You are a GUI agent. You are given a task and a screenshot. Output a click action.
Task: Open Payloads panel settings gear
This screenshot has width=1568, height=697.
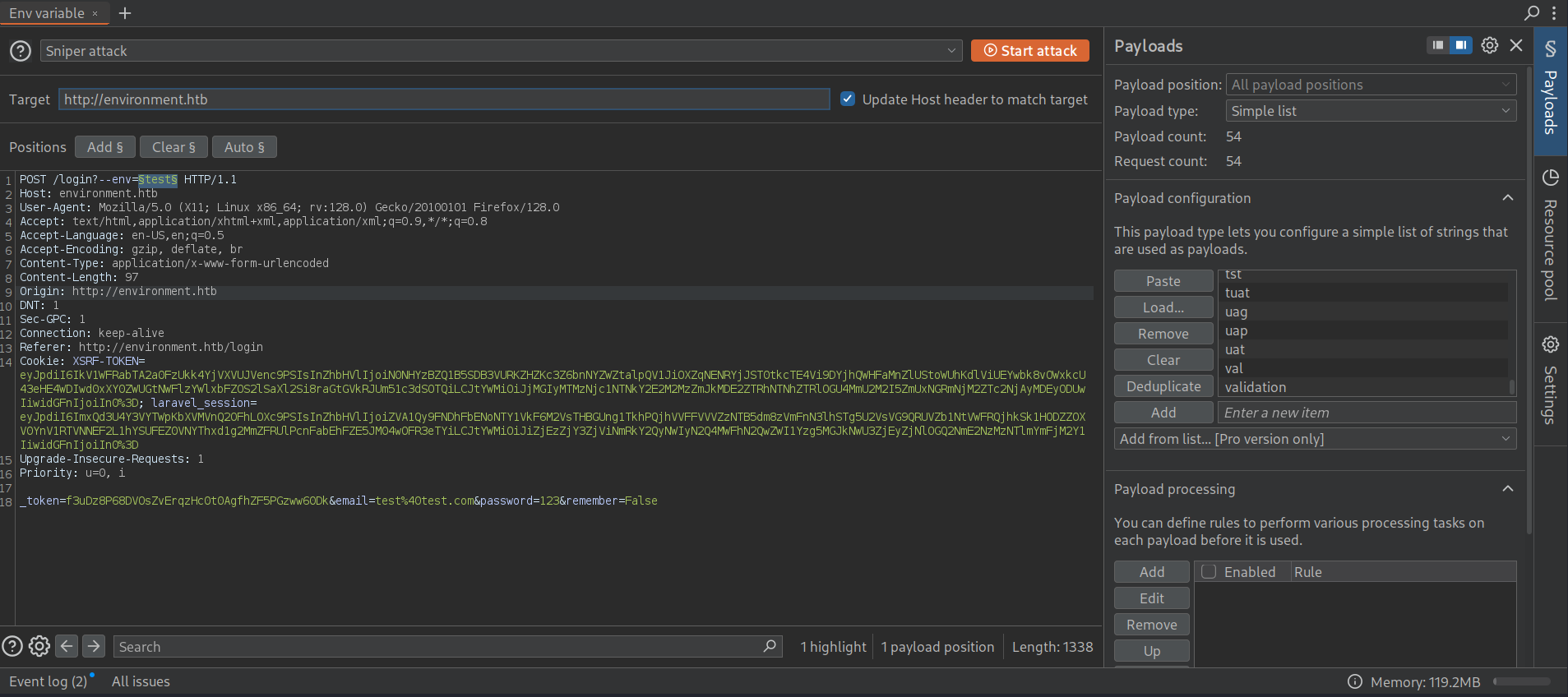coord(1490,45)
